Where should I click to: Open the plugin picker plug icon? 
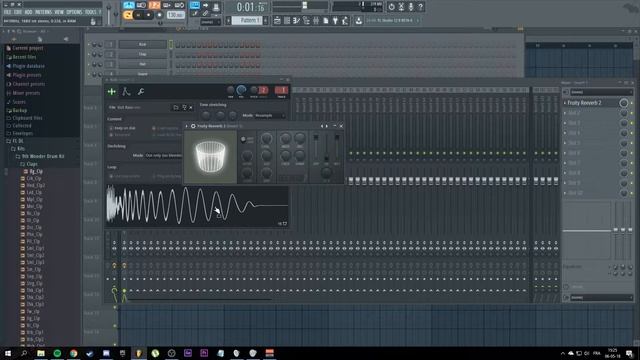335,20
